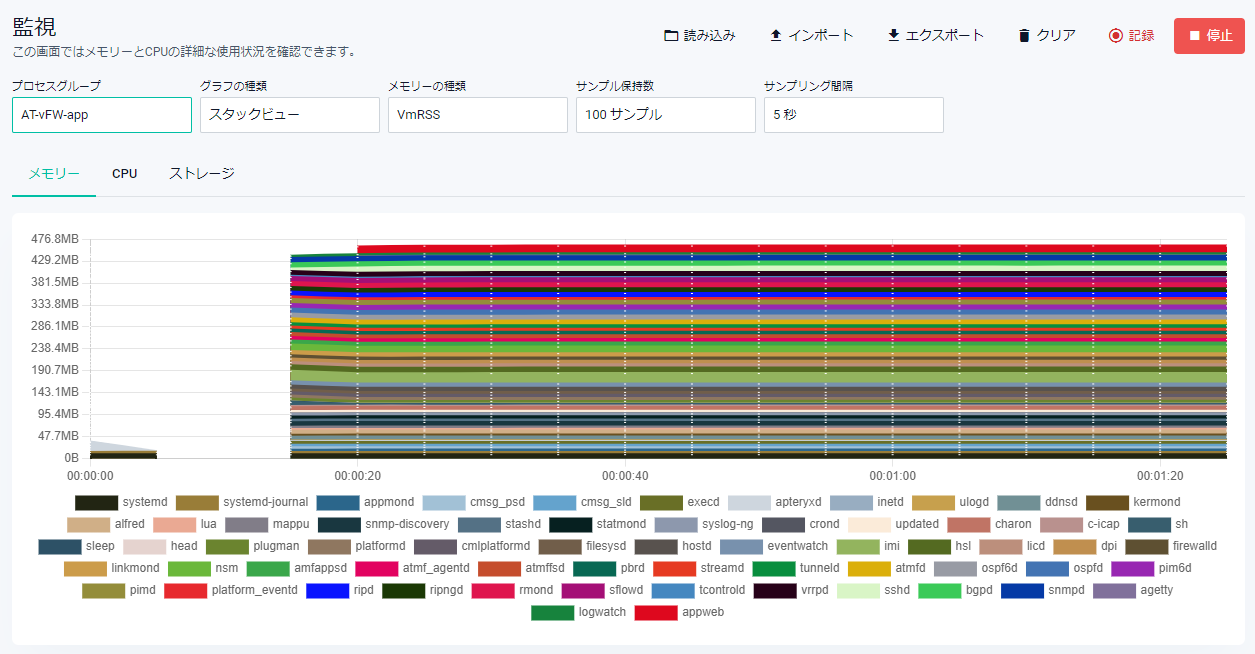
Task: Switch to the ストレージ tab
Action: [202, 174]
